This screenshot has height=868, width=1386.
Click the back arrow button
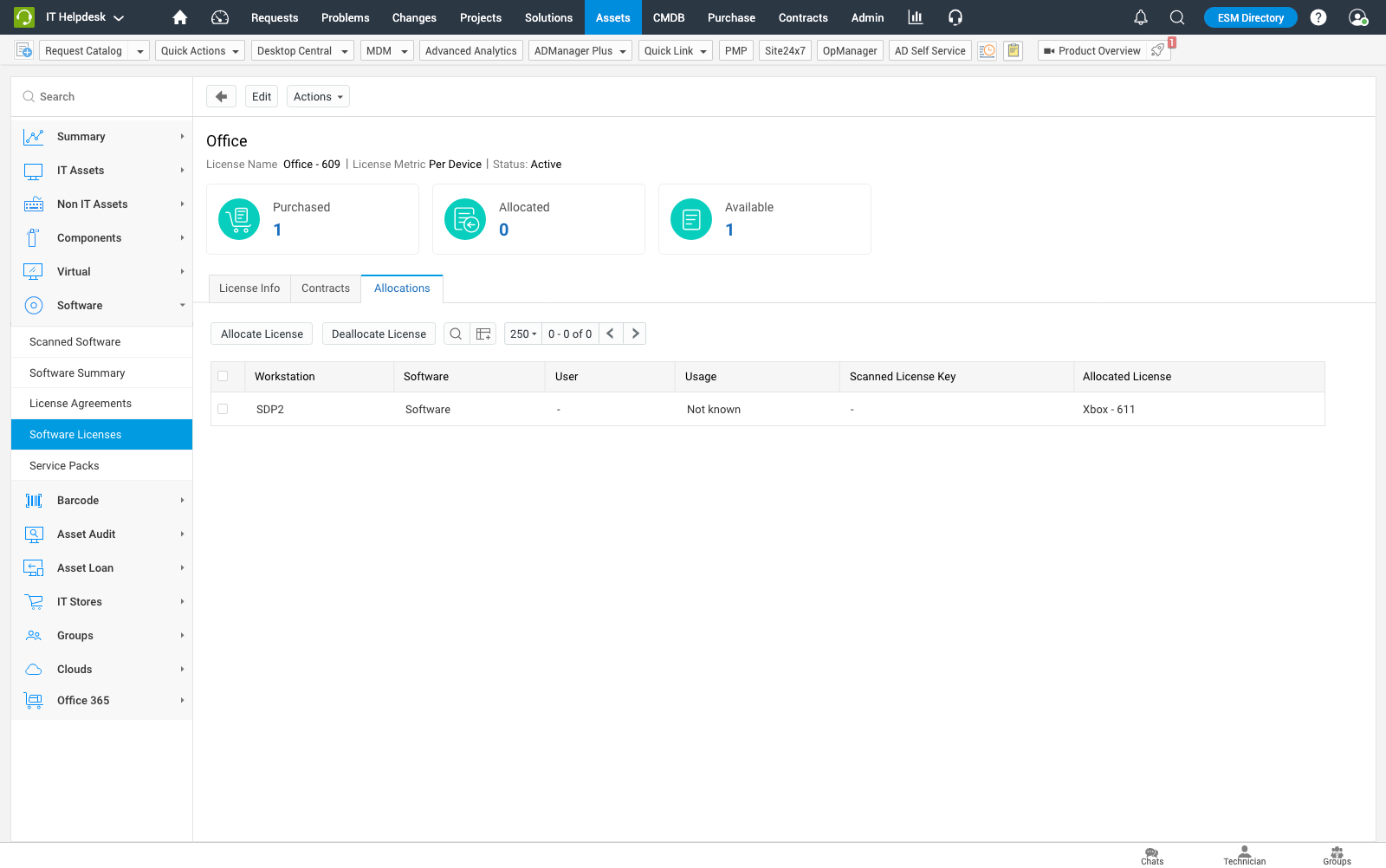click(x=221, y=96)
